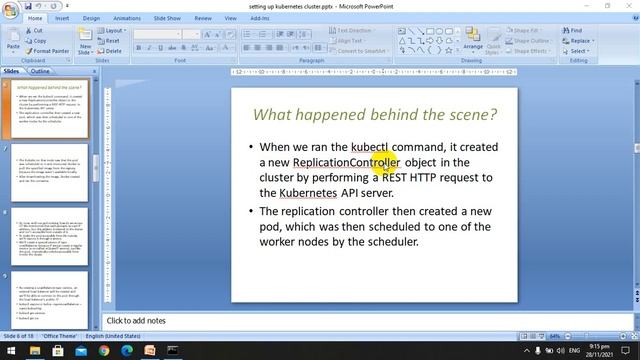
Task: Reset the slide layout
Action: click(x=109, y=41)
